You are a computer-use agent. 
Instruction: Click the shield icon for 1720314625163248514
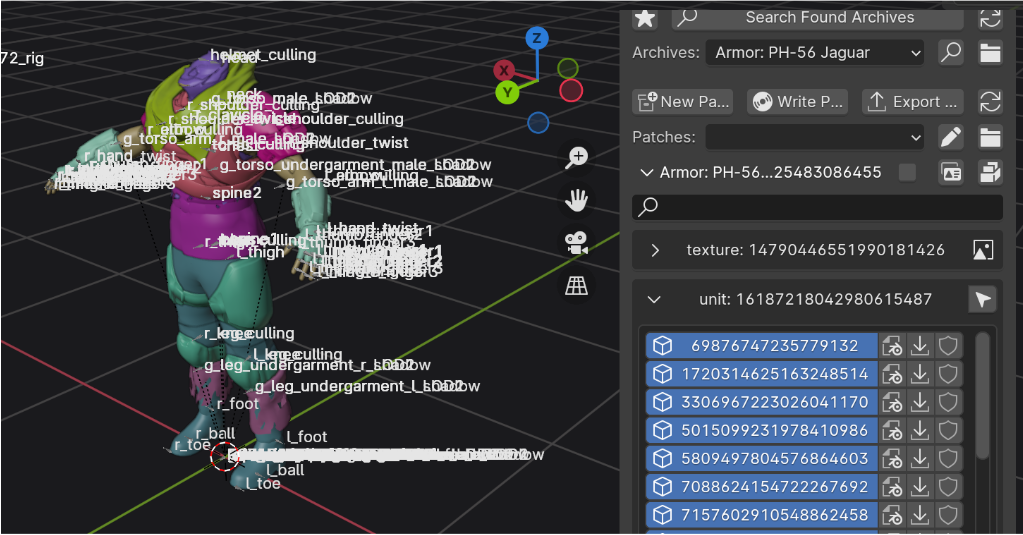pos(948,374)
